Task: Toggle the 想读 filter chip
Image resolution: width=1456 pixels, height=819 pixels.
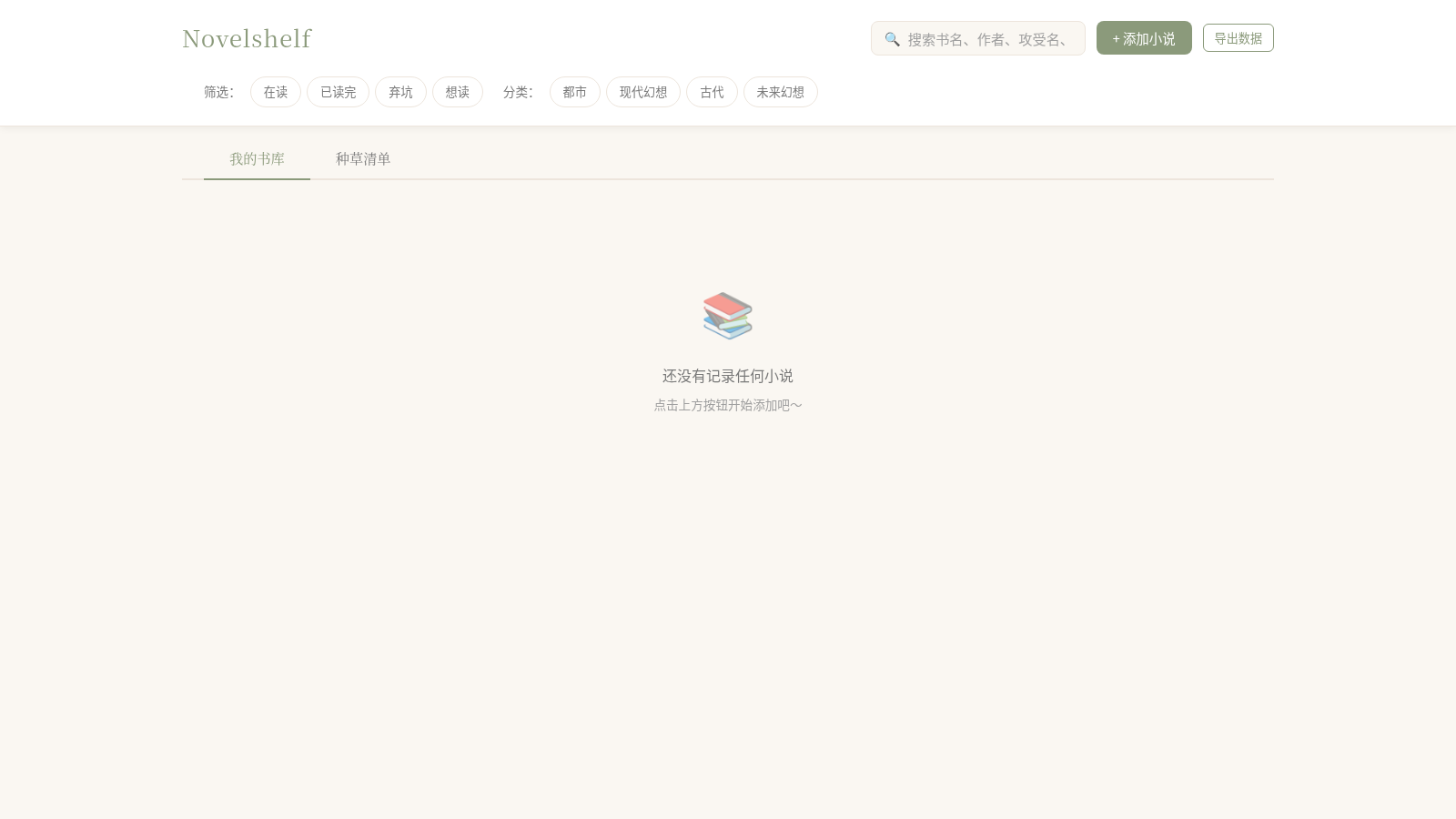Action: [458, 92]
